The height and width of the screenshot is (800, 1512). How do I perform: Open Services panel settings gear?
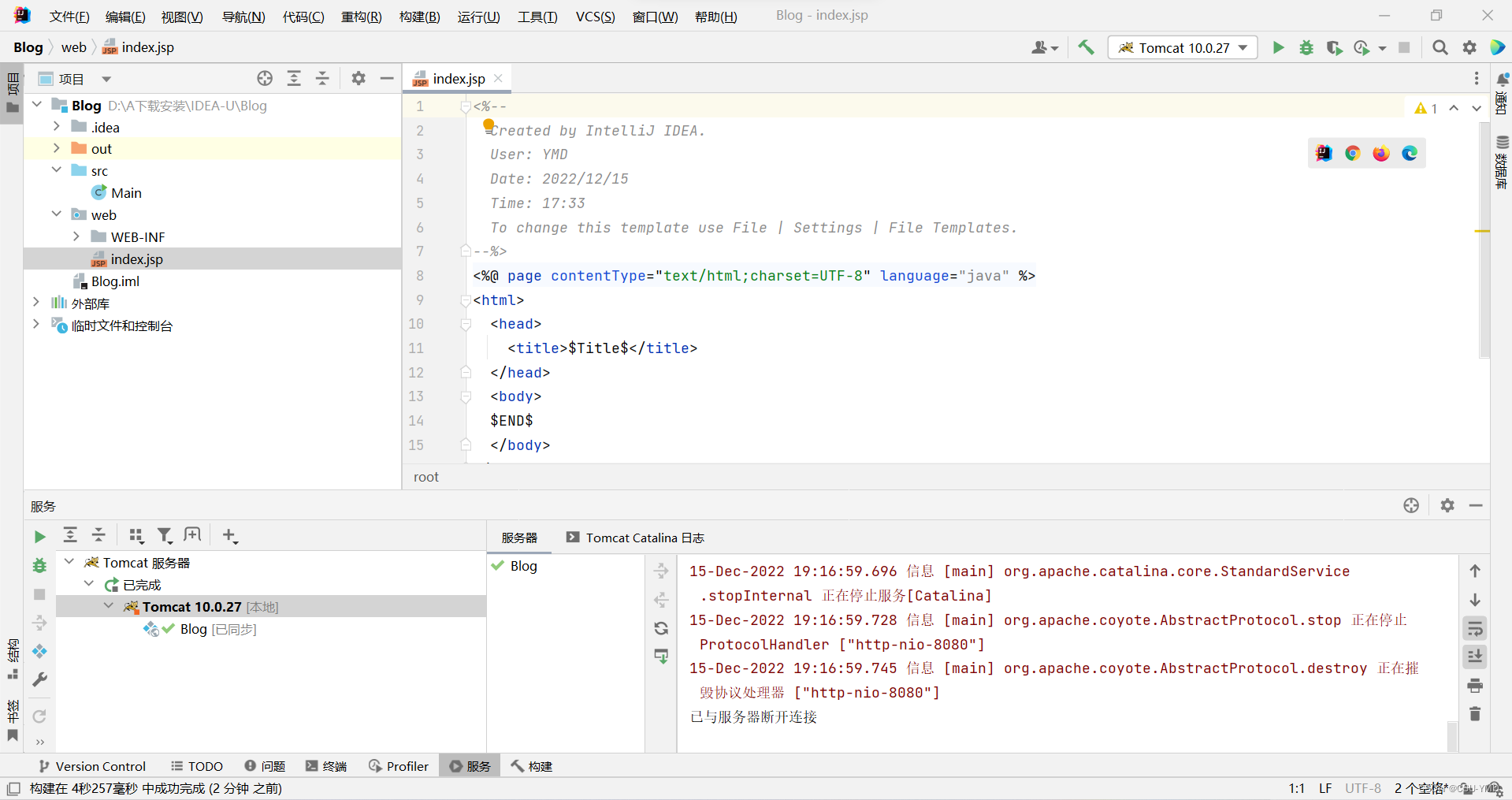click(x=1447, y=505)
